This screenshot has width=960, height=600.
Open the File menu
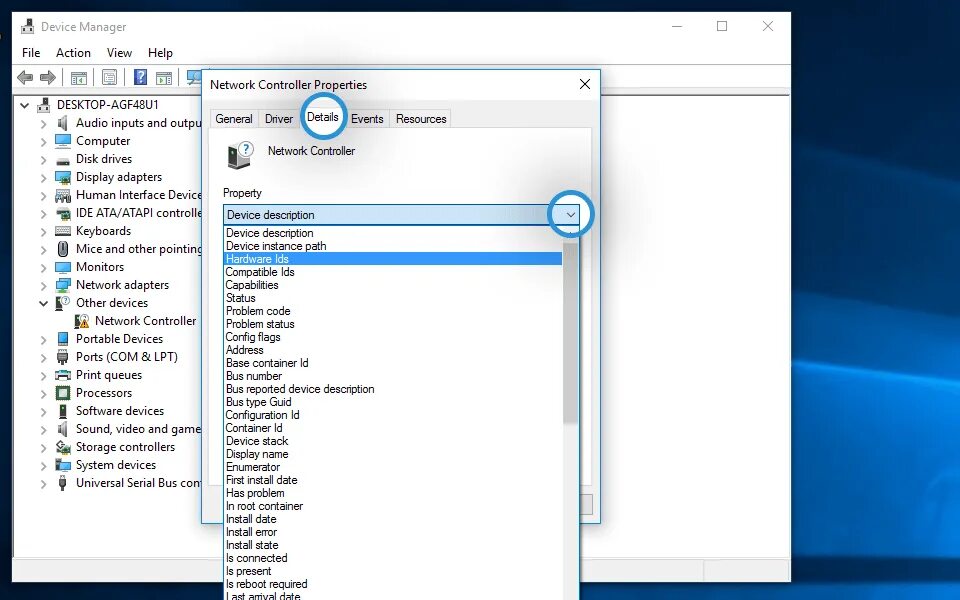pyautogui.click(x=31, y=53)
